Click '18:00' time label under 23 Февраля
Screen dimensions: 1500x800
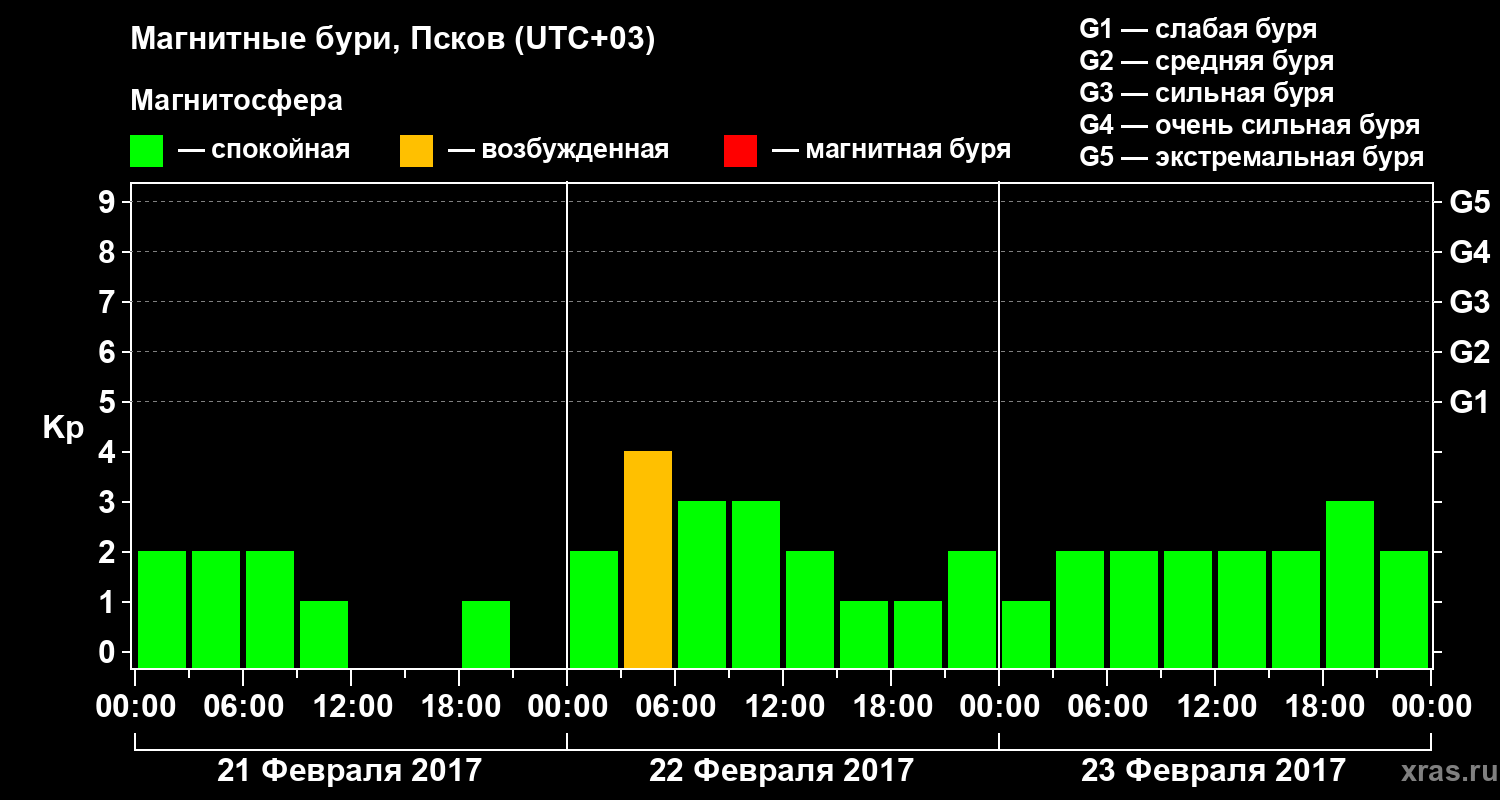pyautogui.click(x=1323, y=707)
